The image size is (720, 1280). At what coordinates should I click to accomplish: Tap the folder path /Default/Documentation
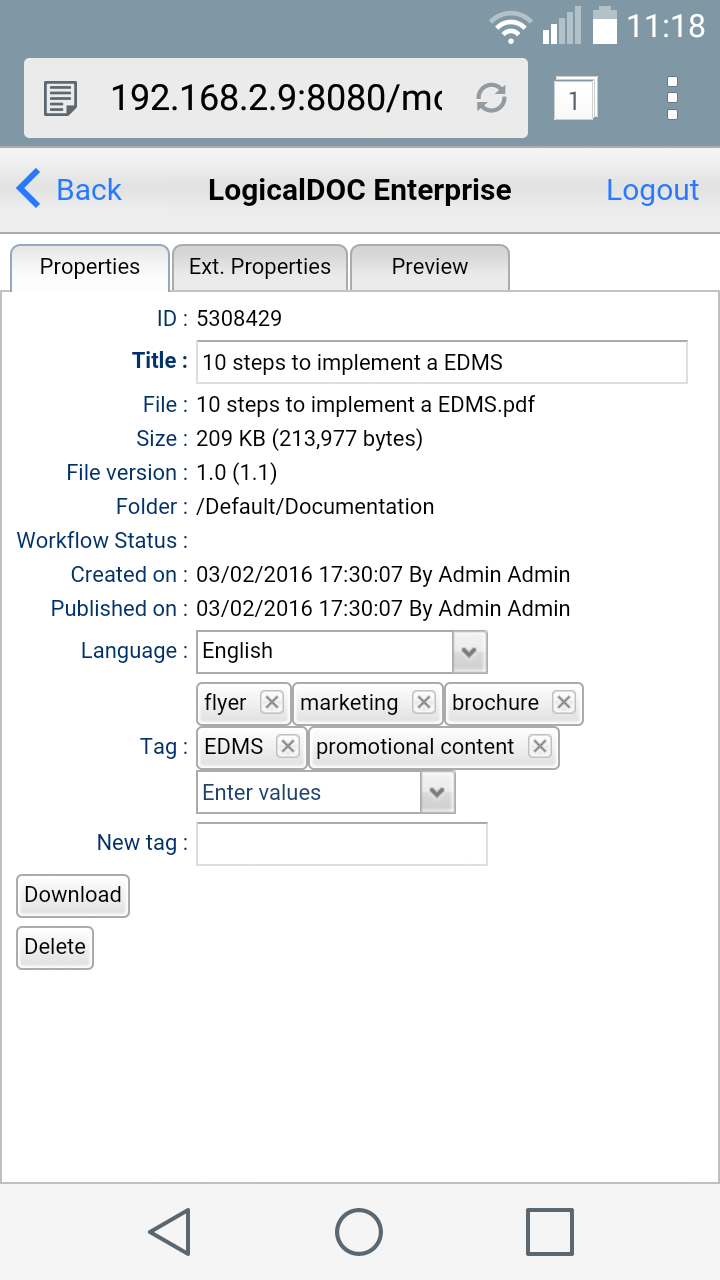coord(315,507)
